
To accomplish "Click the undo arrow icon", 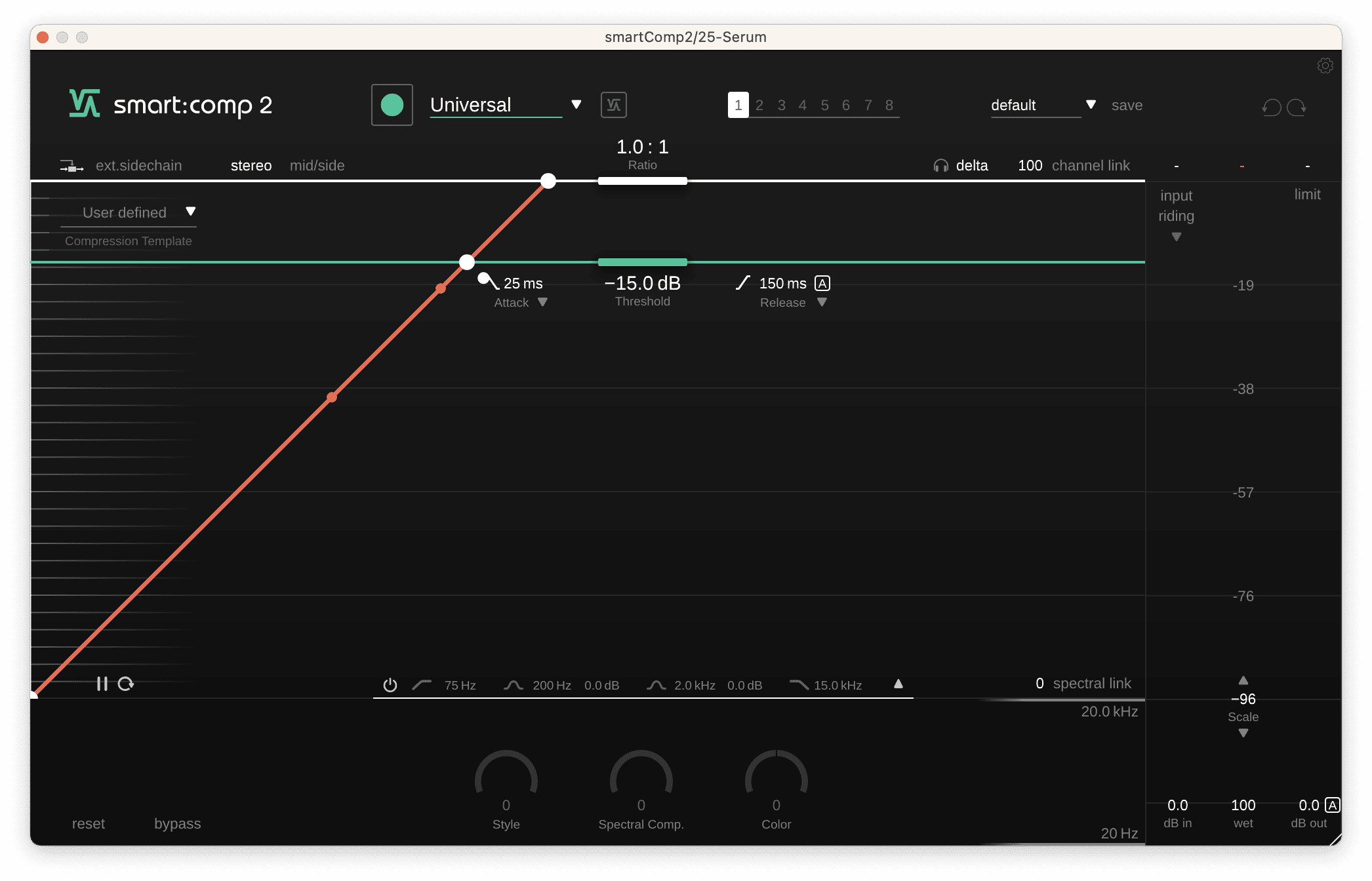I will (x=1272, y=107).
